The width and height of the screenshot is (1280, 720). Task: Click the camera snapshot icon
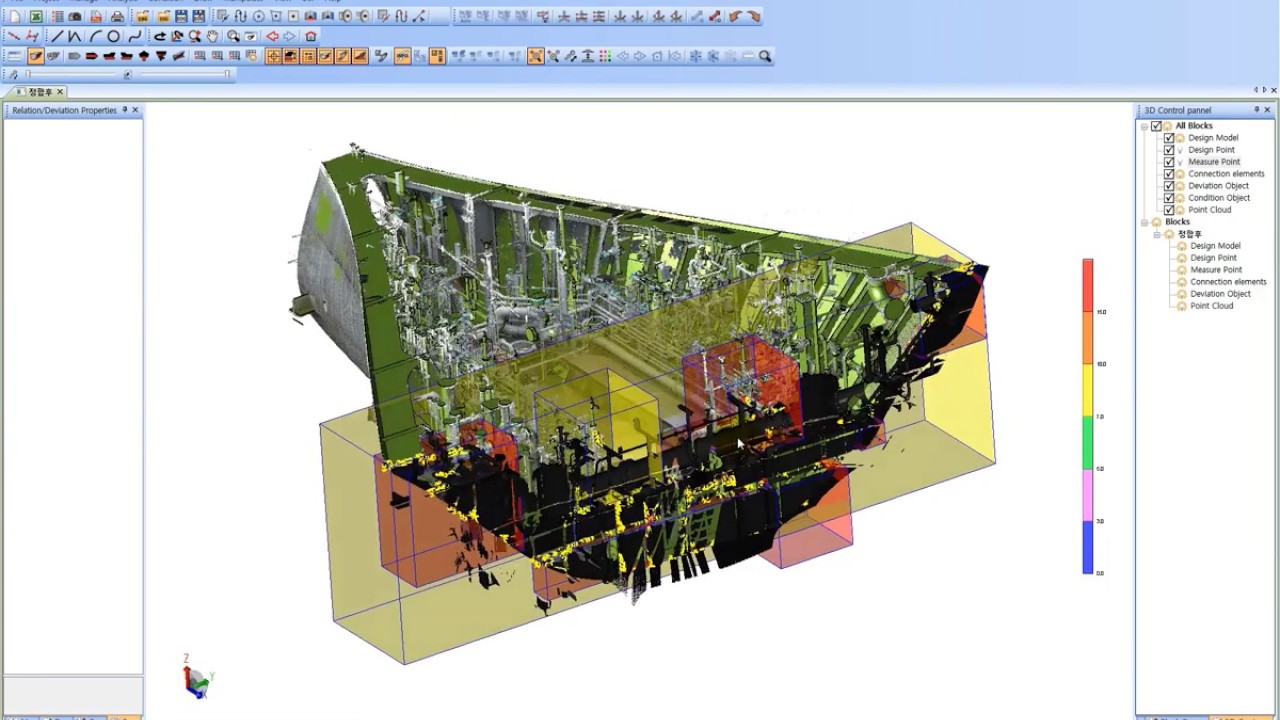point(75,16)
